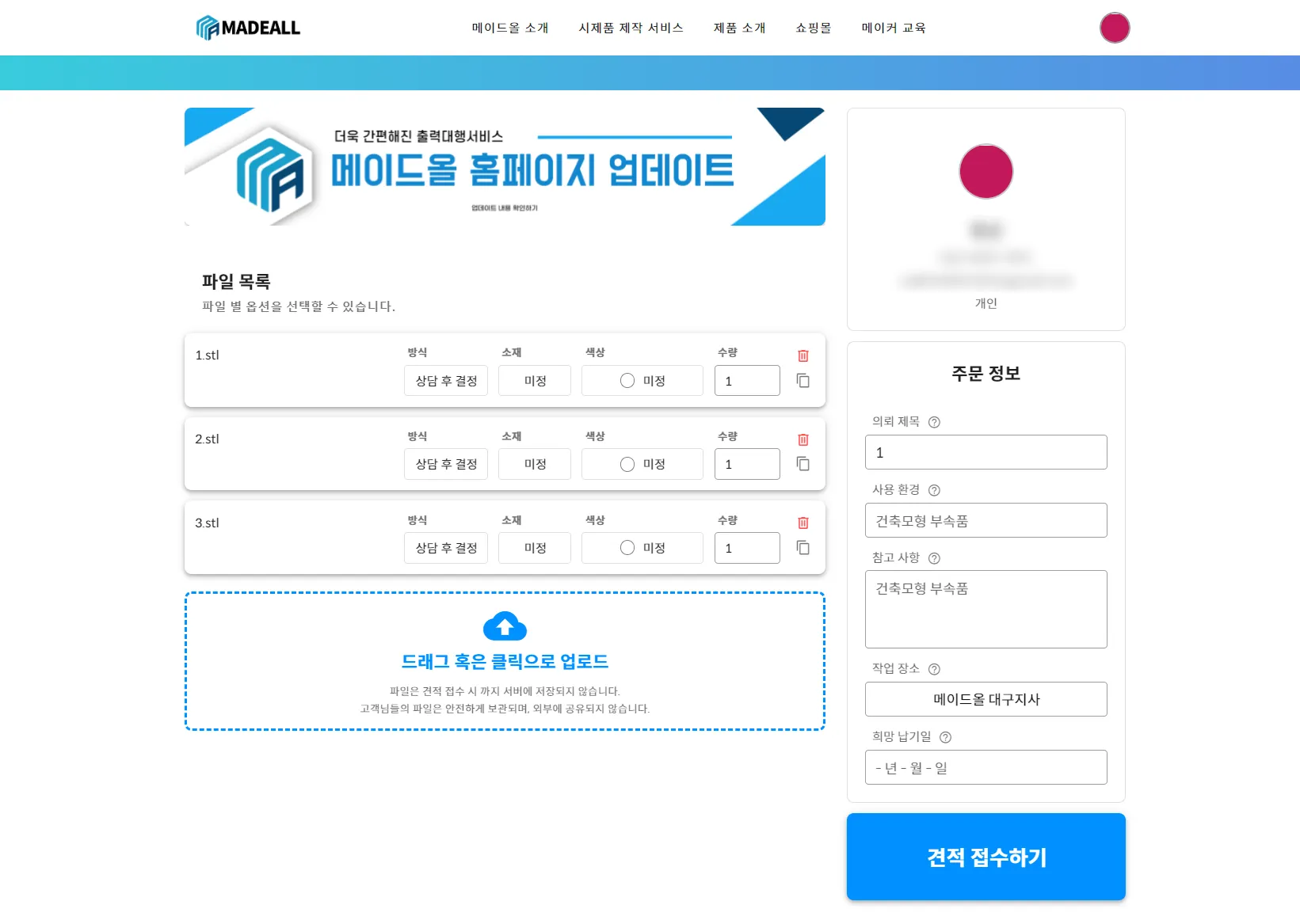Viewport: 1300px width, 924px height.
Task: Click the MADEALL logo in the header
Action: click(x=248, y=28)
